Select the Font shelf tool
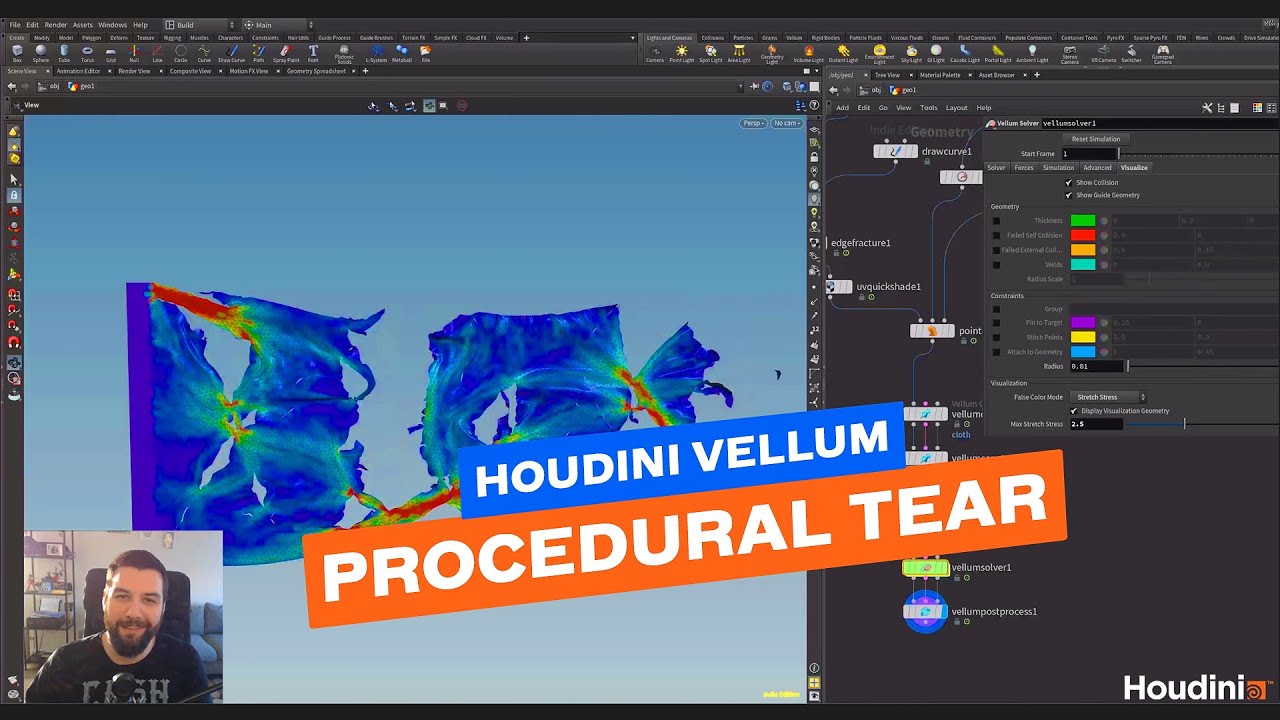The width and height of the screenshot is (1280, 720). coord(313,52)
